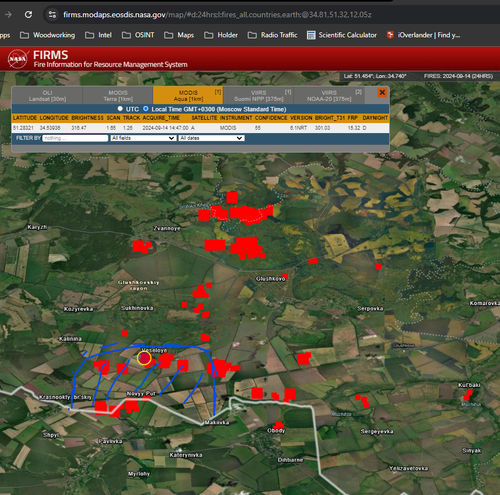Image resolution: width=500 pixels, height=495 pixels.
Task: Open Scientific Calculator bookmark
Action: 342,35
